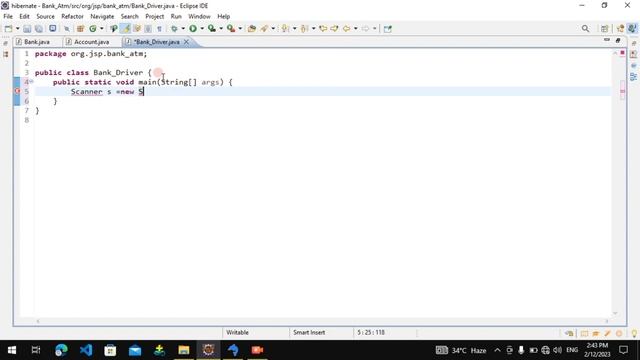The height and width of the screenshot is (360, 640).
Task: Maximize the editor area pane
Action: pyautogui.click(x=618, y=40)
